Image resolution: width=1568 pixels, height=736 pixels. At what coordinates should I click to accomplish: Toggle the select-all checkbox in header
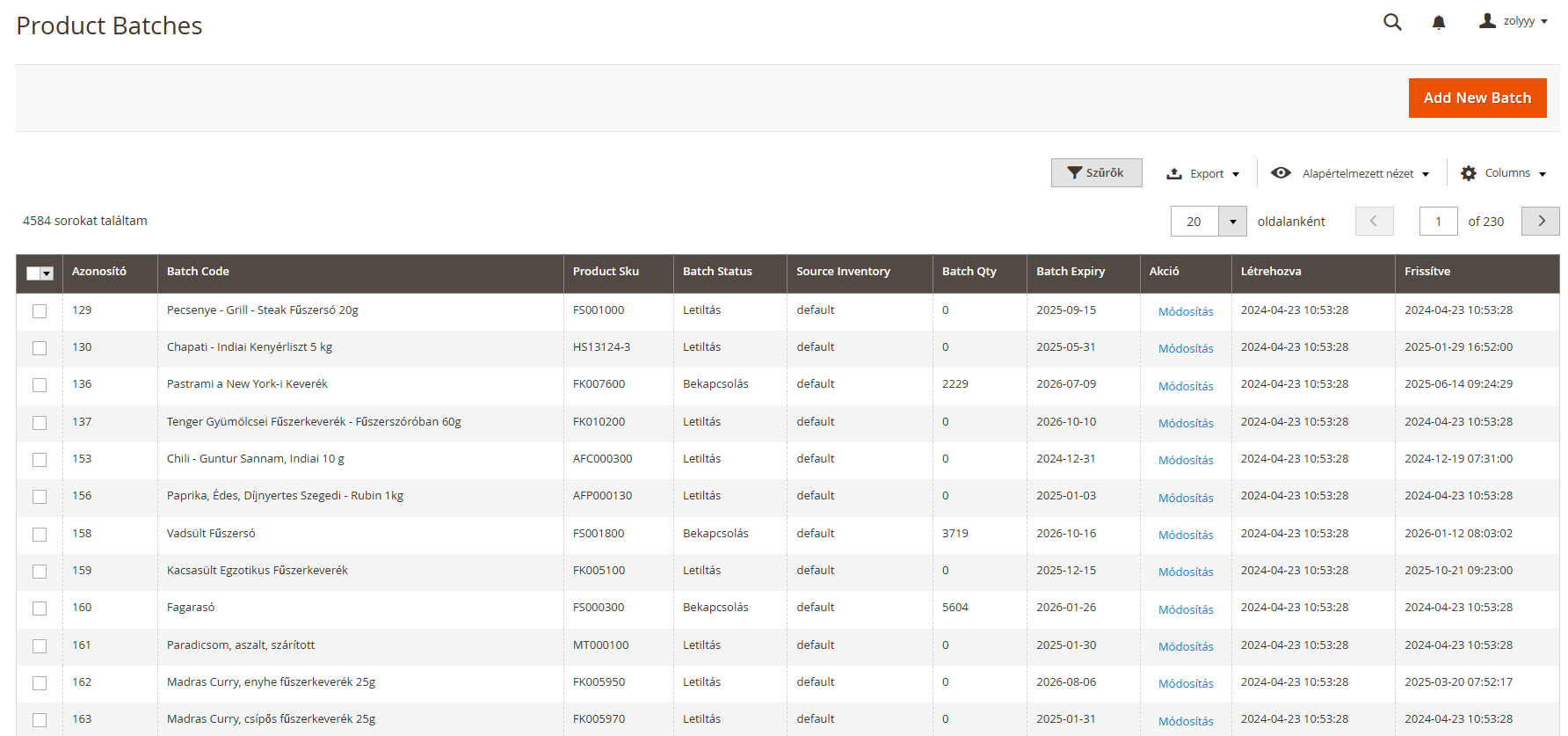point(33,273)
